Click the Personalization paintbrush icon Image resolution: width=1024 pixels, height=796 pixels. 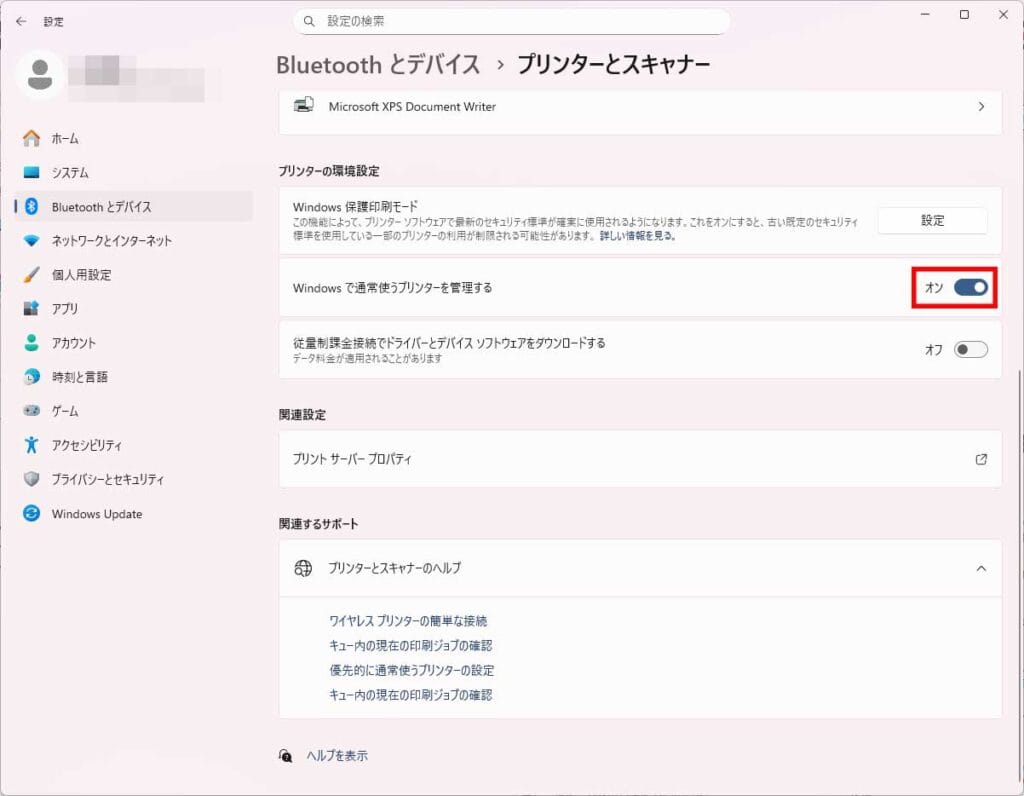[x=32, y=275]
